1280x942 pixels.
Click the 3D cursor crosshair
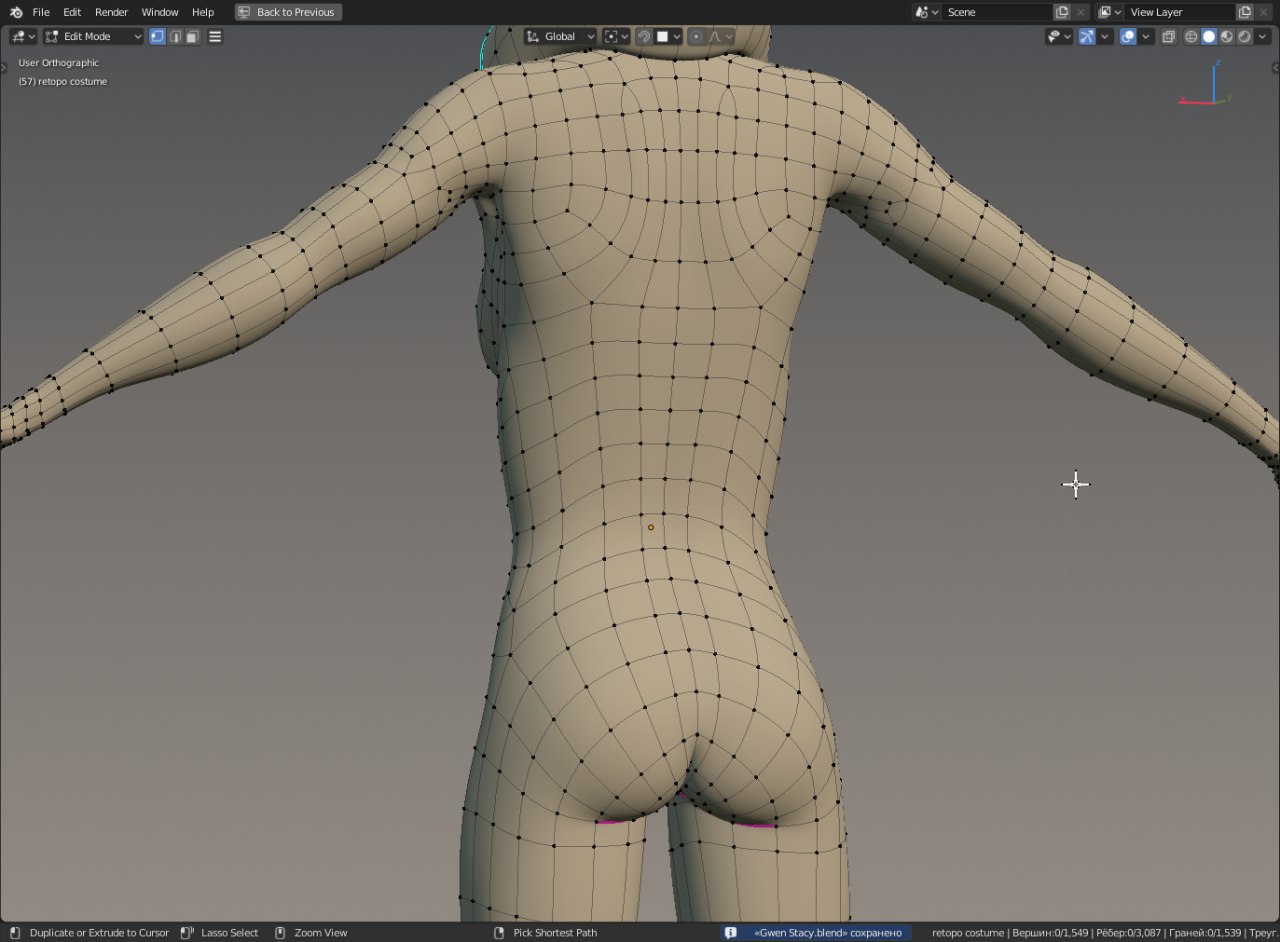tap(1076, 485)
